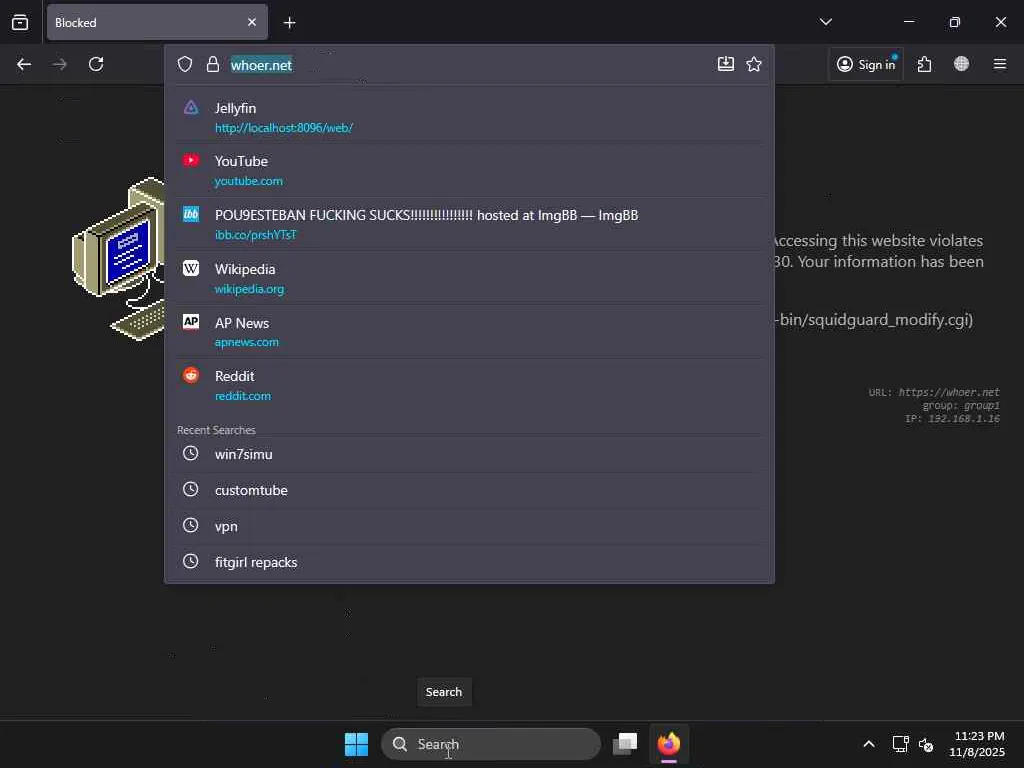Image resolution: width=1024 pixels, height=768 pixels.
Task: Click the apnews.com link
Action: (x=247, y=342)
